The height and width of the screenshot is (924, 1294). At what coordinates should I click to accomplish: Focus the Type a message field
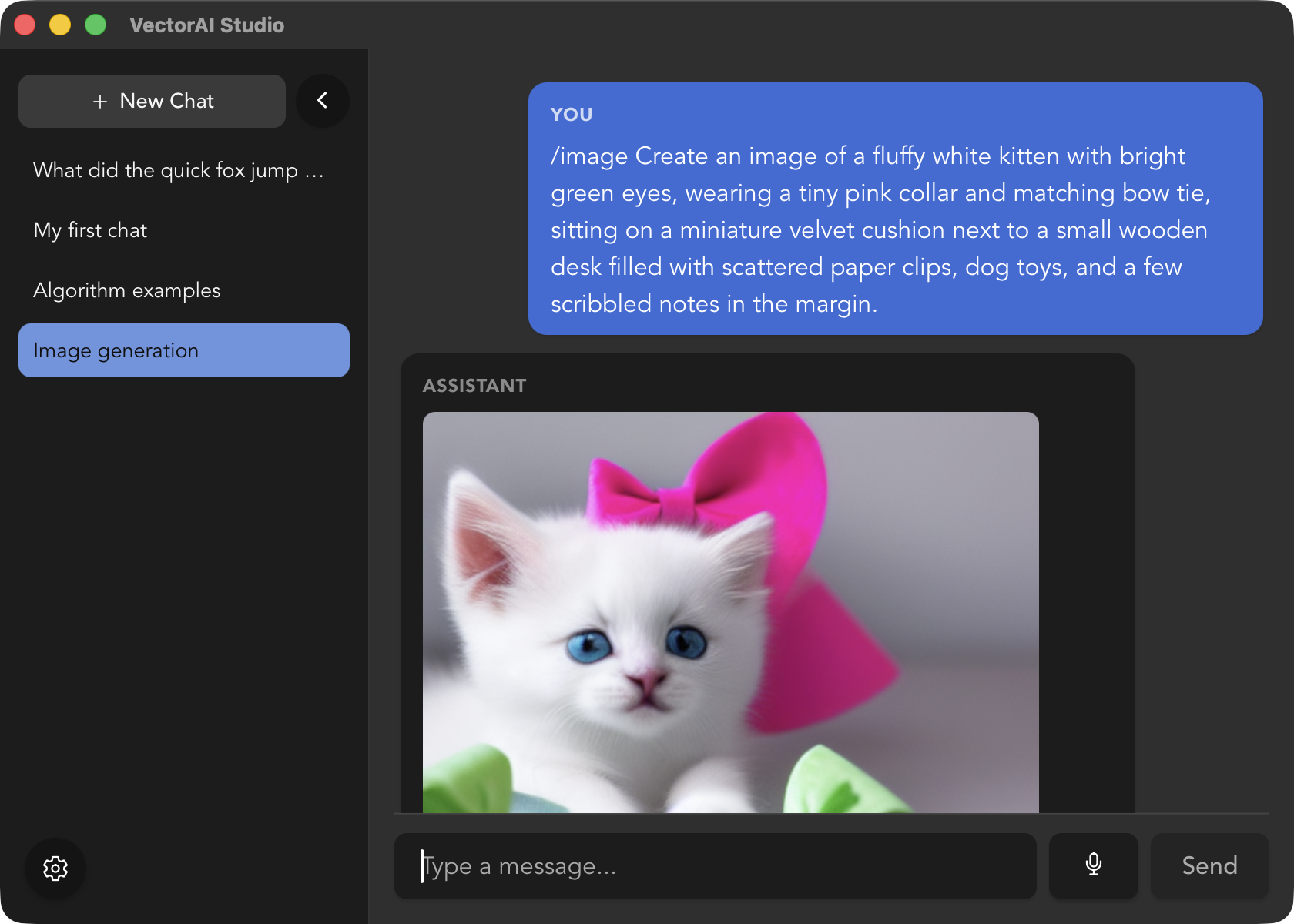(715, 866)
